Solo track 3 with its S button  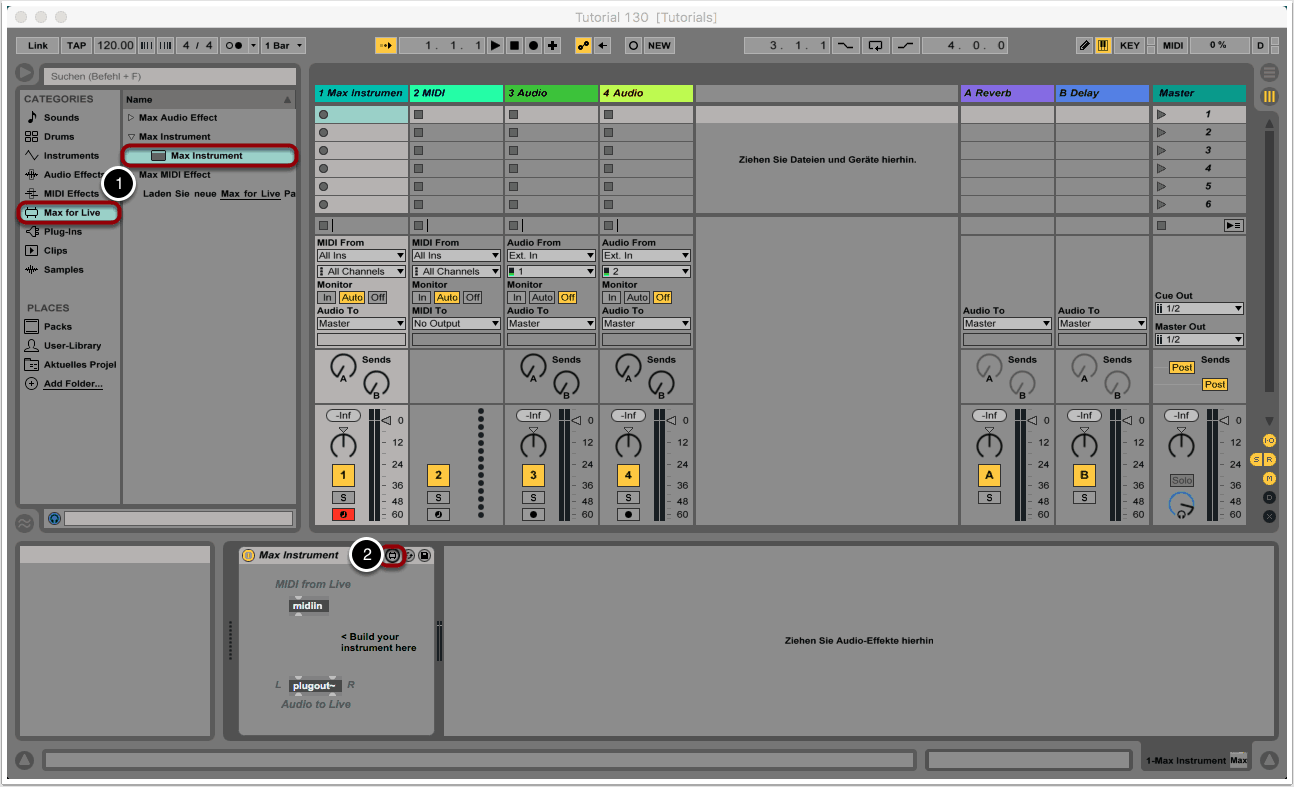533,497
